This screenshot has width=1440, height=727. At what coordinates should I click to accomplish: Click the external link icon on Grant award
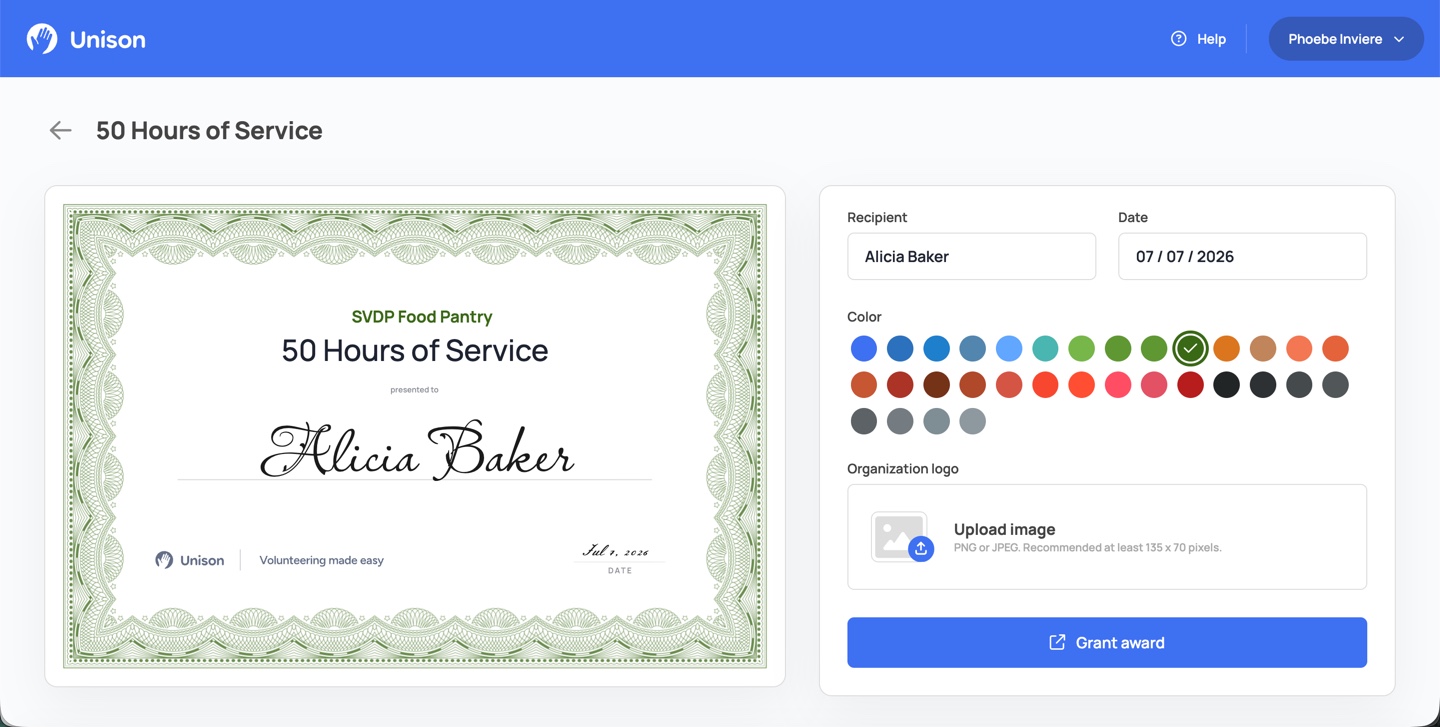tap(1057, 642)
